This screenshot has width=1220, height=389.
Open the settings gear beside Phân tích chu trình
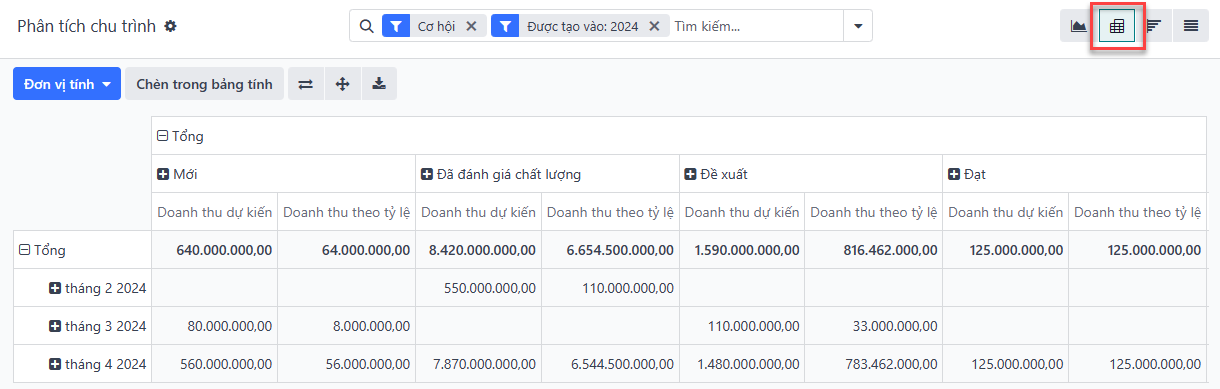(170, 26)
